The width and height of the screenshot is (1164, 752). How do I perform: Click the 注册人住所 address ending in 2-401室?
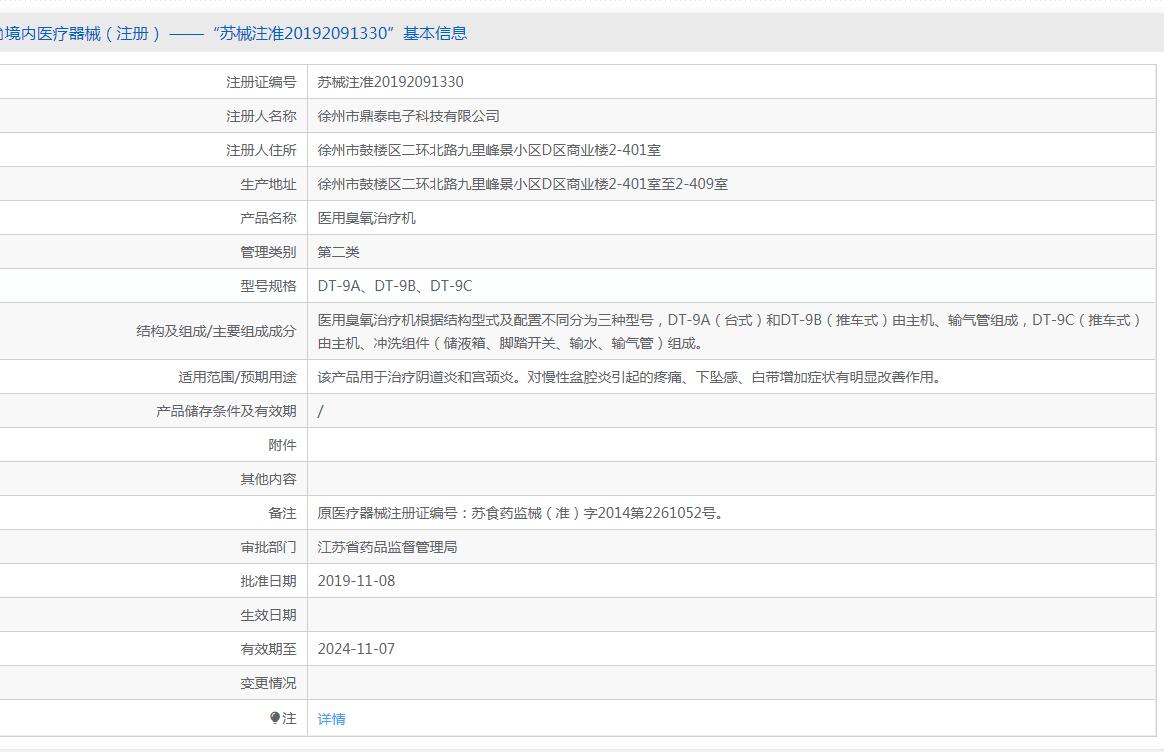[489, 150]
